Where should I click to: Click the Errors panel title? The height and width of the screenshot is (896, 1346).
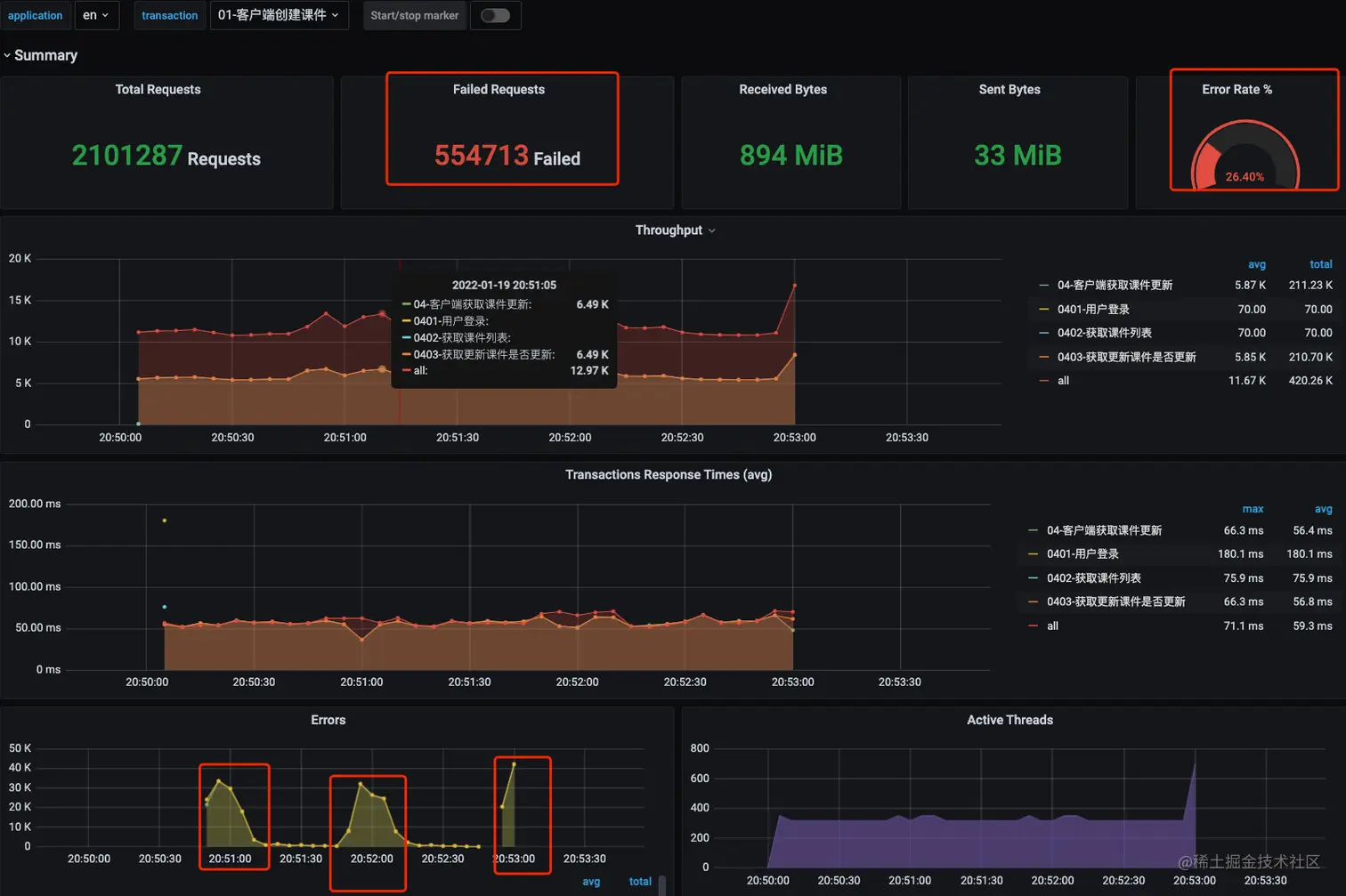(328, 720)
